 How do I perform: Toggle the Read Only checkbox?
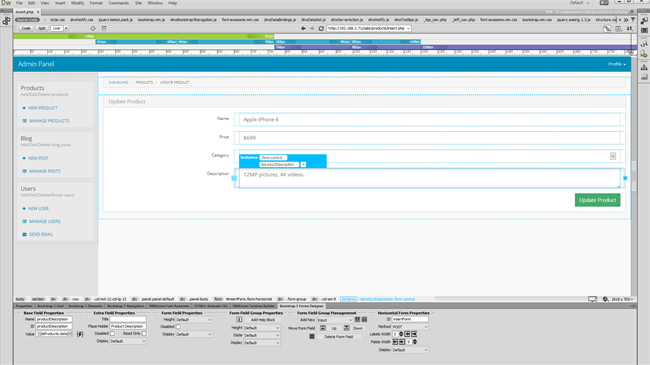click(144, 333)
